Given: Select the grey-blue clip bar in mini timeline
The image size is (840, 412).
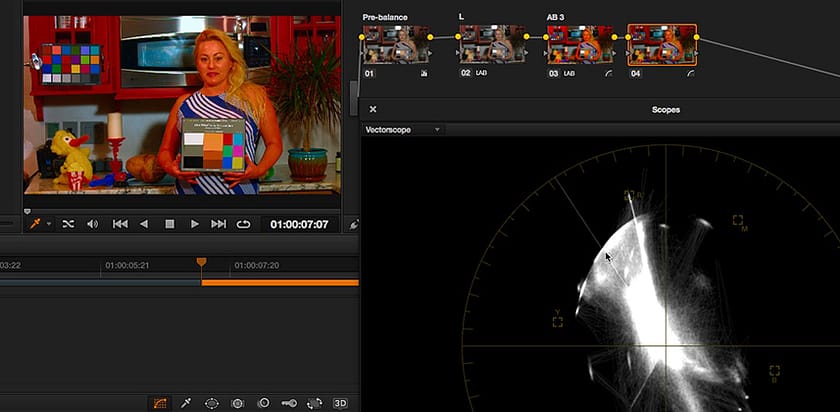Looking at the screenshot, I should [x=100, y=282].
